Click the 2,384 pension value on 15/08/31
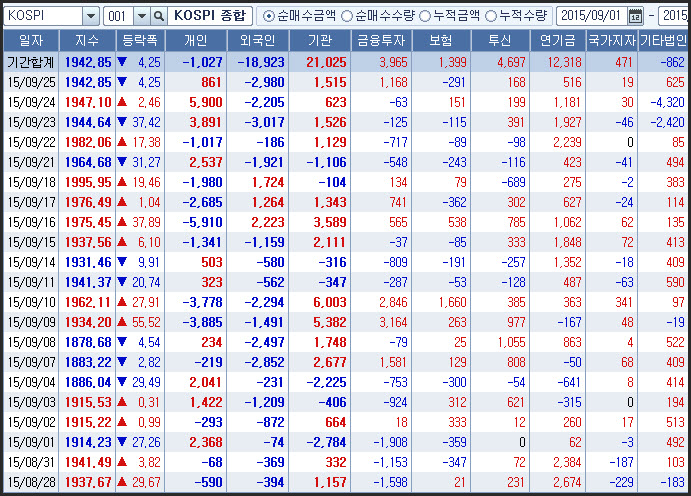 568,462
